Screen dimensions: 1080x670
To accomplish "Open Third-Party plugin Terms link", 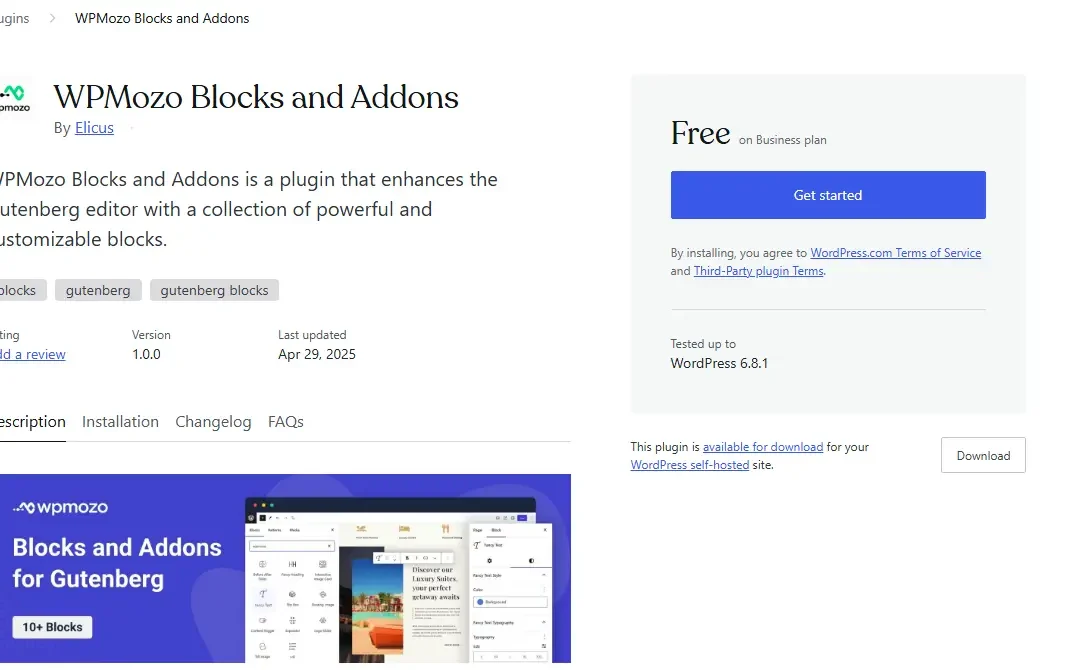I will 758,271.
